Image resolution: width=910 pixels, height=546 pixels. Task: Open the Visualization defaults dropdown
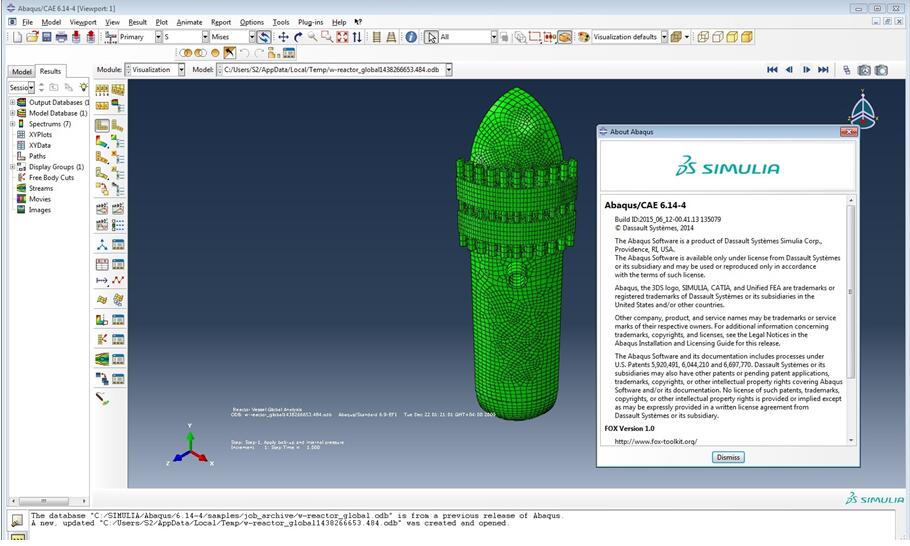point(665,37)
